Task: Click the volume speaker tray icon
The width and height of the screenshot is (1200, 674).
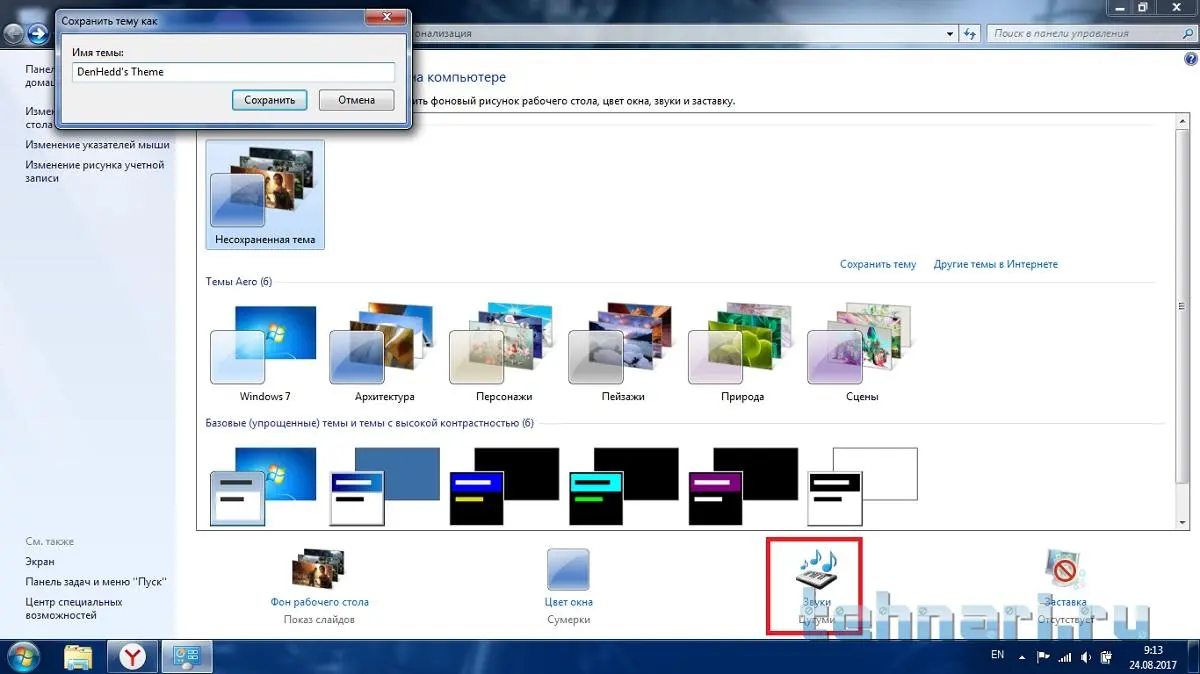Action: click(x=1087, y=657)
